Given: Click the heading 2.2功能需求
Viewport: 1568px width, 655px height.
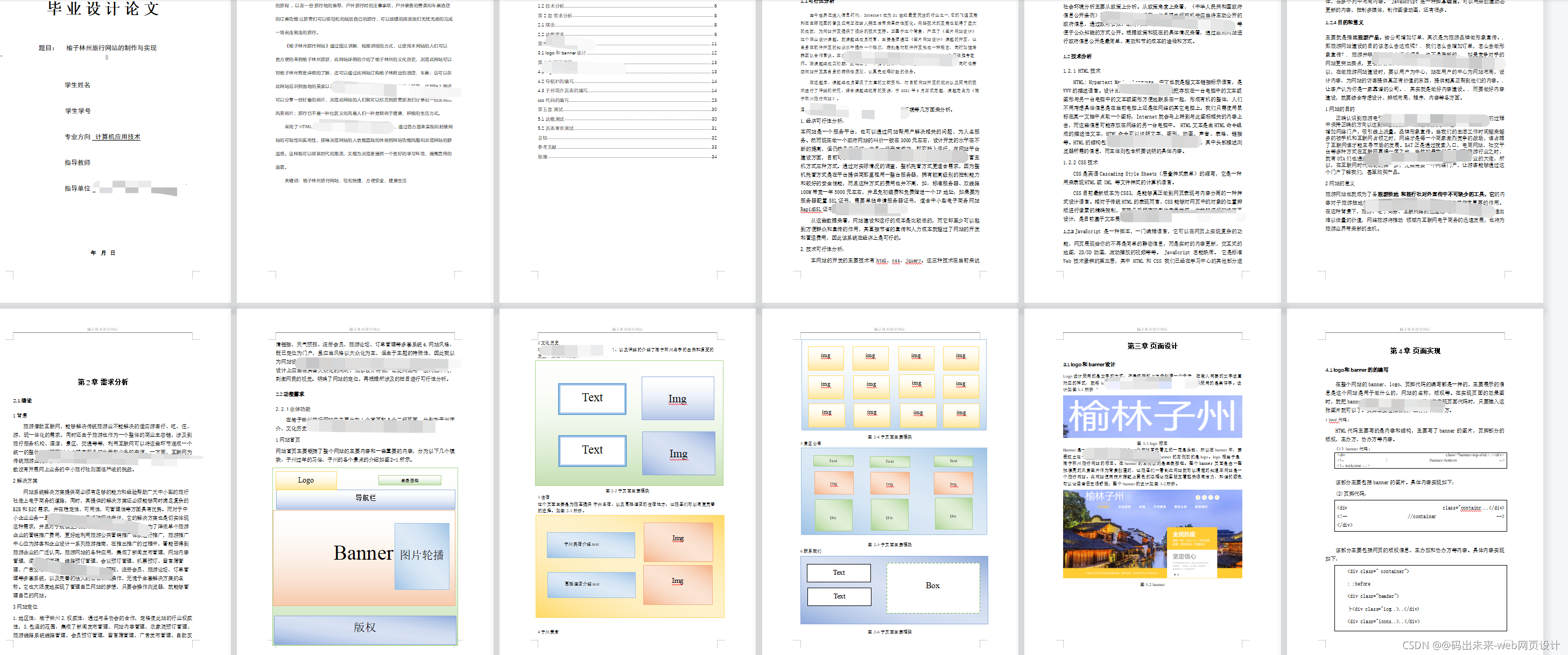Looking at the screenshot, I should [x=290, y=394].
